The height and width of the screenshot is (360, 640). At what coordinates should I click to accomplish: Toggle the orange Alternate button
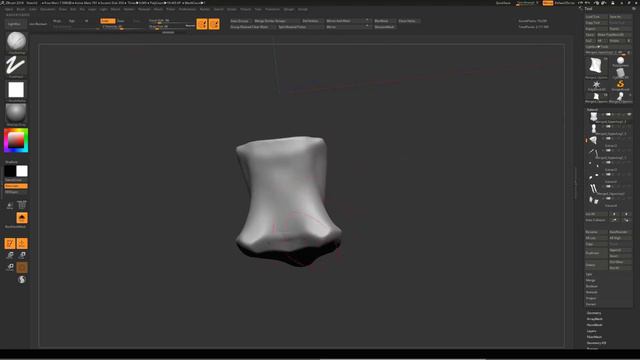tap(16, 186)
